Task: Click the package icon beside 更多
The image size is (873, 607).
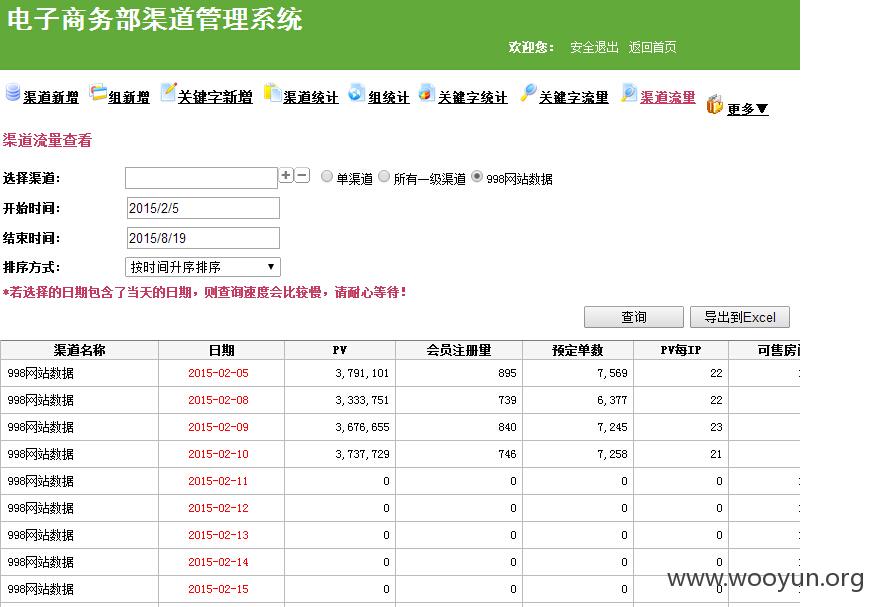Action: coord(714,104)
